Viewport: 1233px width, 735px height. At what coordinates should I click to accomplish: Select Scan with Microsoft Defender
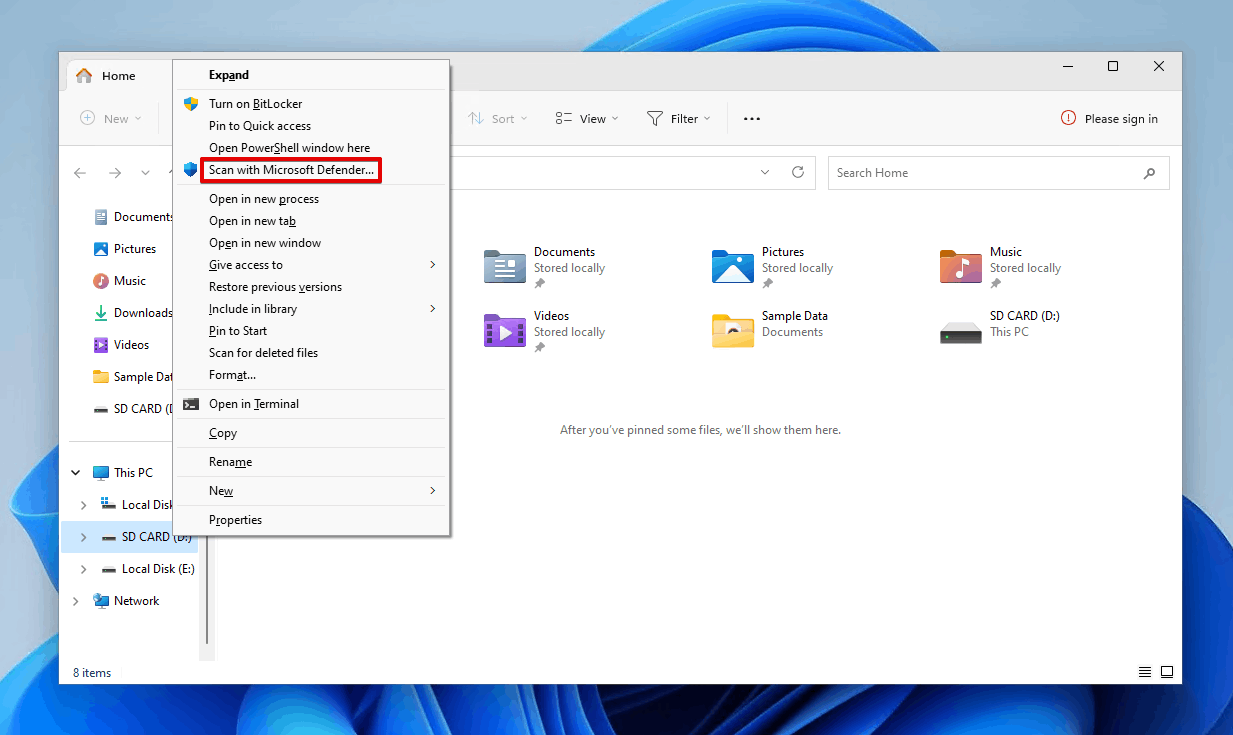coord(290,169)
